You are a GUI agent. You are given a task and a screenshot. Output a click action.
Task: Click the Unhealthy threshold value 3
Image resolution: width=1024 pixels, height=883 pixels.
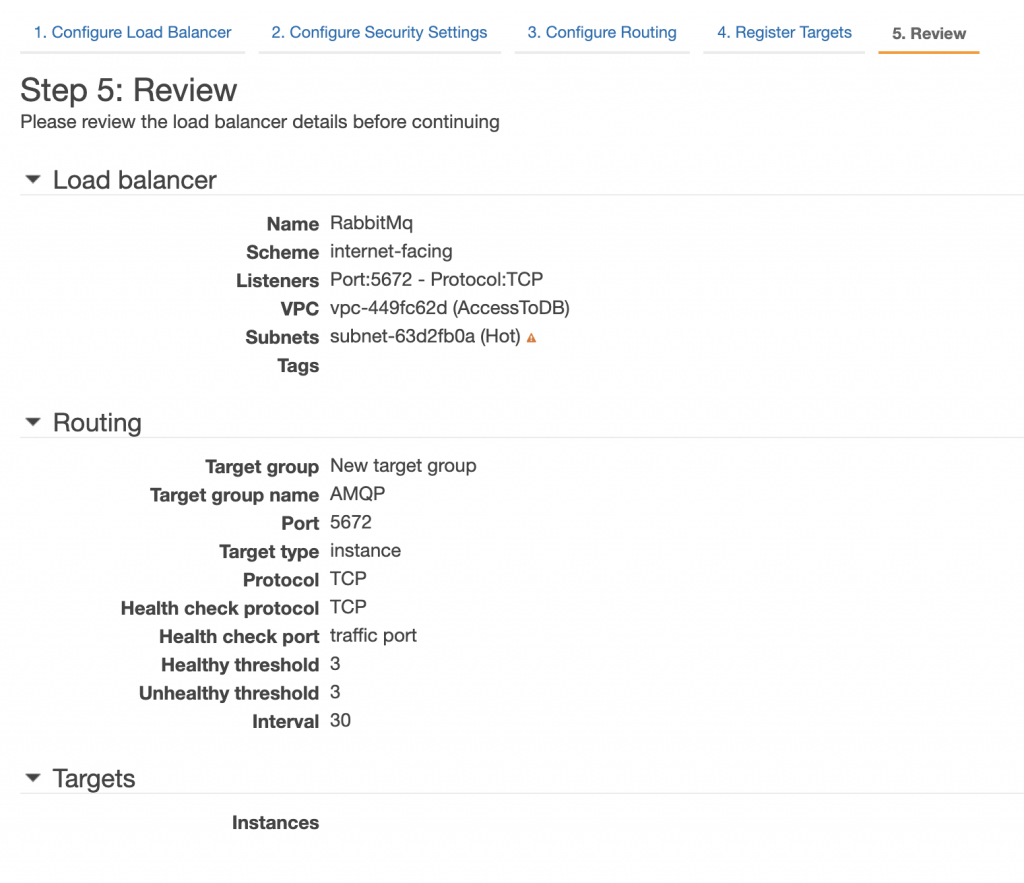335,692
